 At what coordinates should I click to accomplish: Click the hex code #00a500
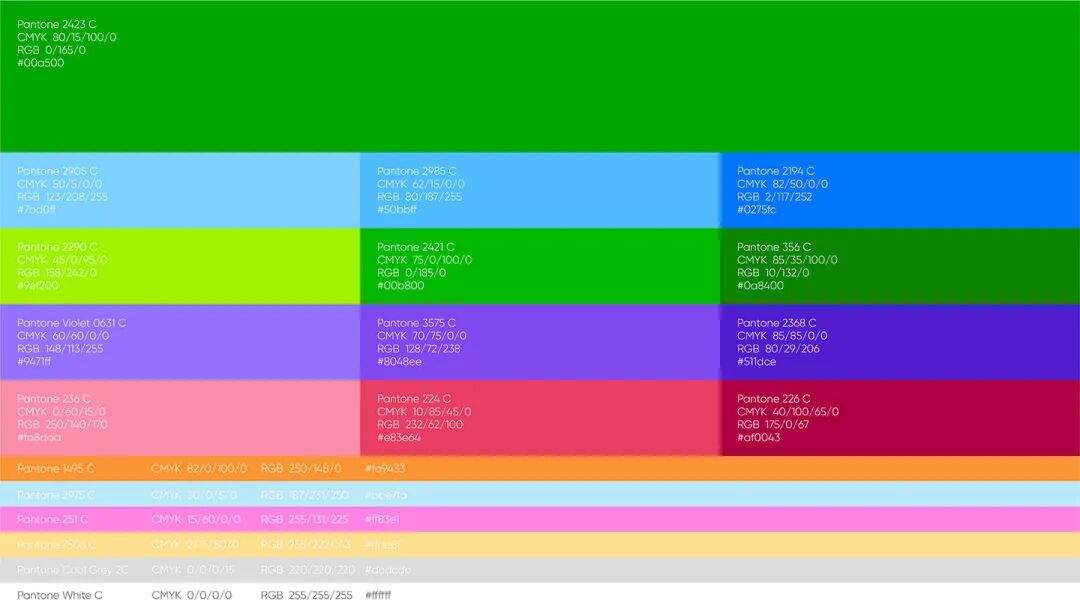coord(41,63)
